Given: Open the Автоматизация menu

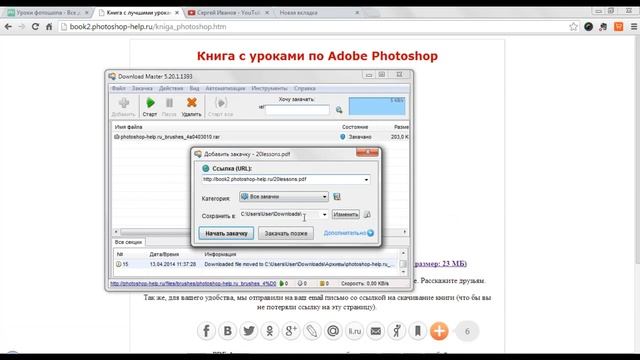Looking at the screenshot, I should (x=225, y=89).
